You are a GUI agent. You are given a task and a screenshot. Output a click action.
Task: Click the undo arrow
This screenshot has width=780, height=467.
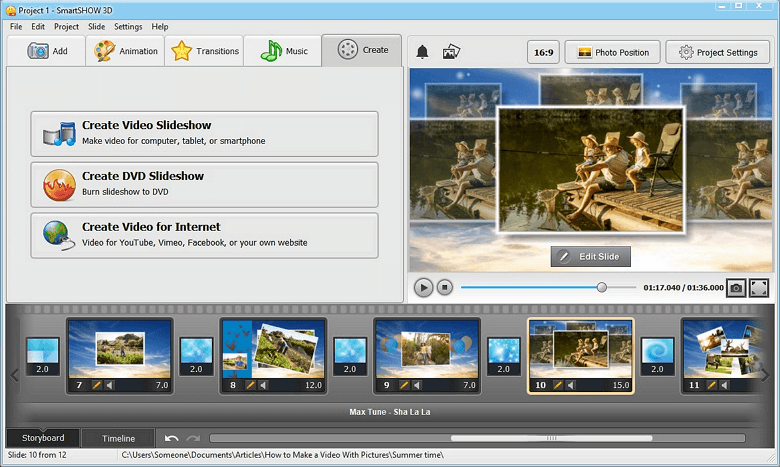171,438
